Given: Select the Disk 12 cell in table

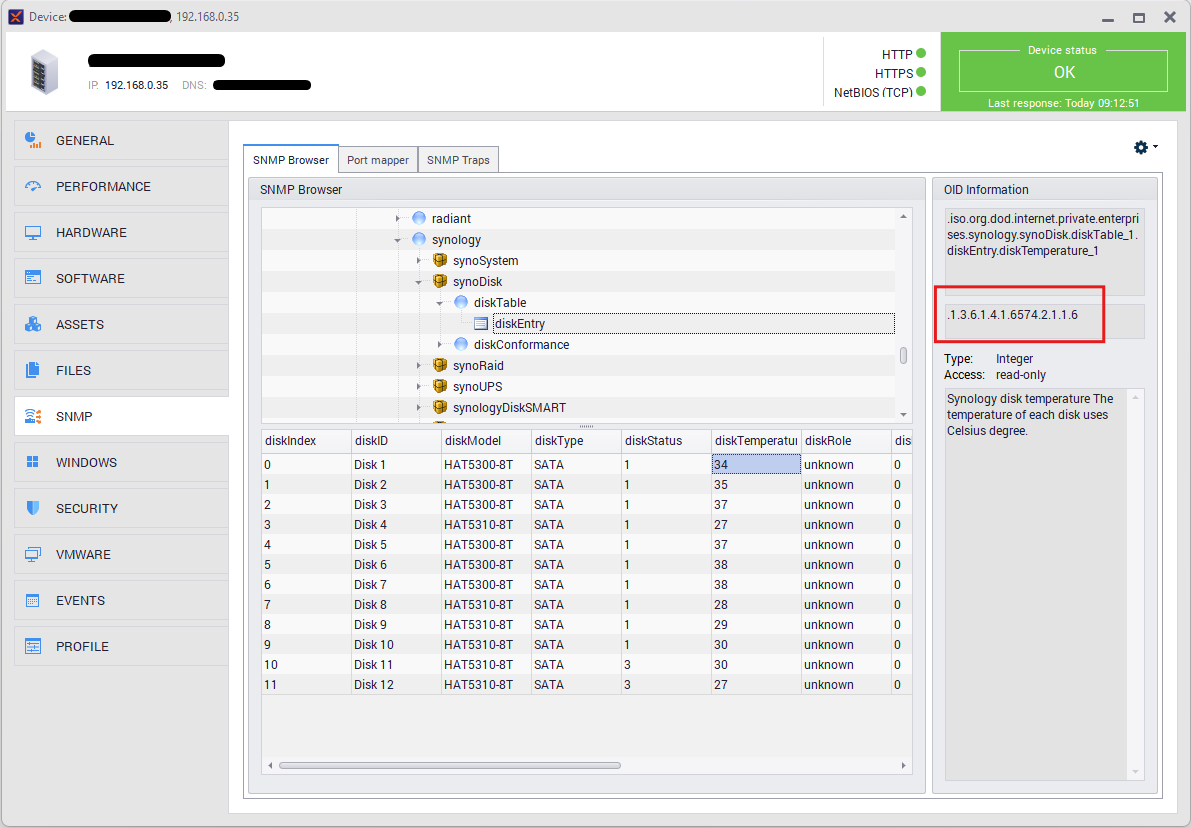Looking at the screenshot, I should tap(374, 685).
